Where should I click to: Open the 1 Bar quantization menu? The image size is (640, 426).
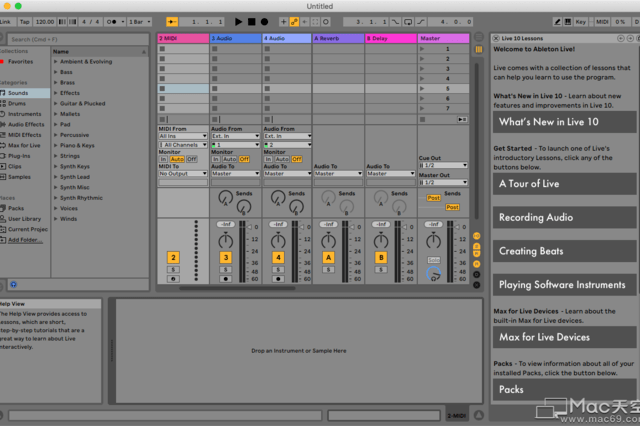[x=140, y=22]
